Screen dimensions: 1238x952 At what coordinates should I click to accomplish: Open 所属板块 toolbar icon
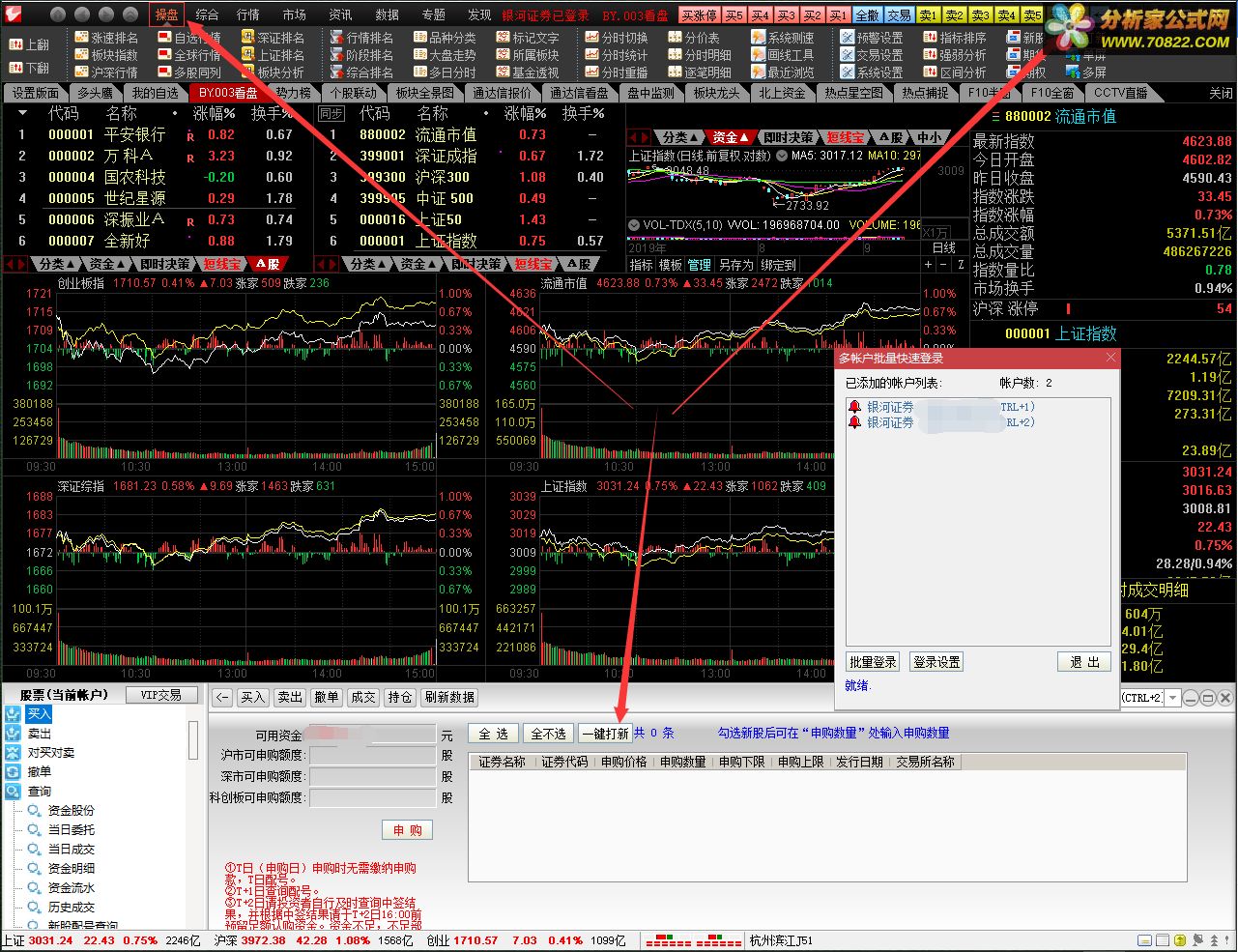pyautogui.click(x=528, y=55)
